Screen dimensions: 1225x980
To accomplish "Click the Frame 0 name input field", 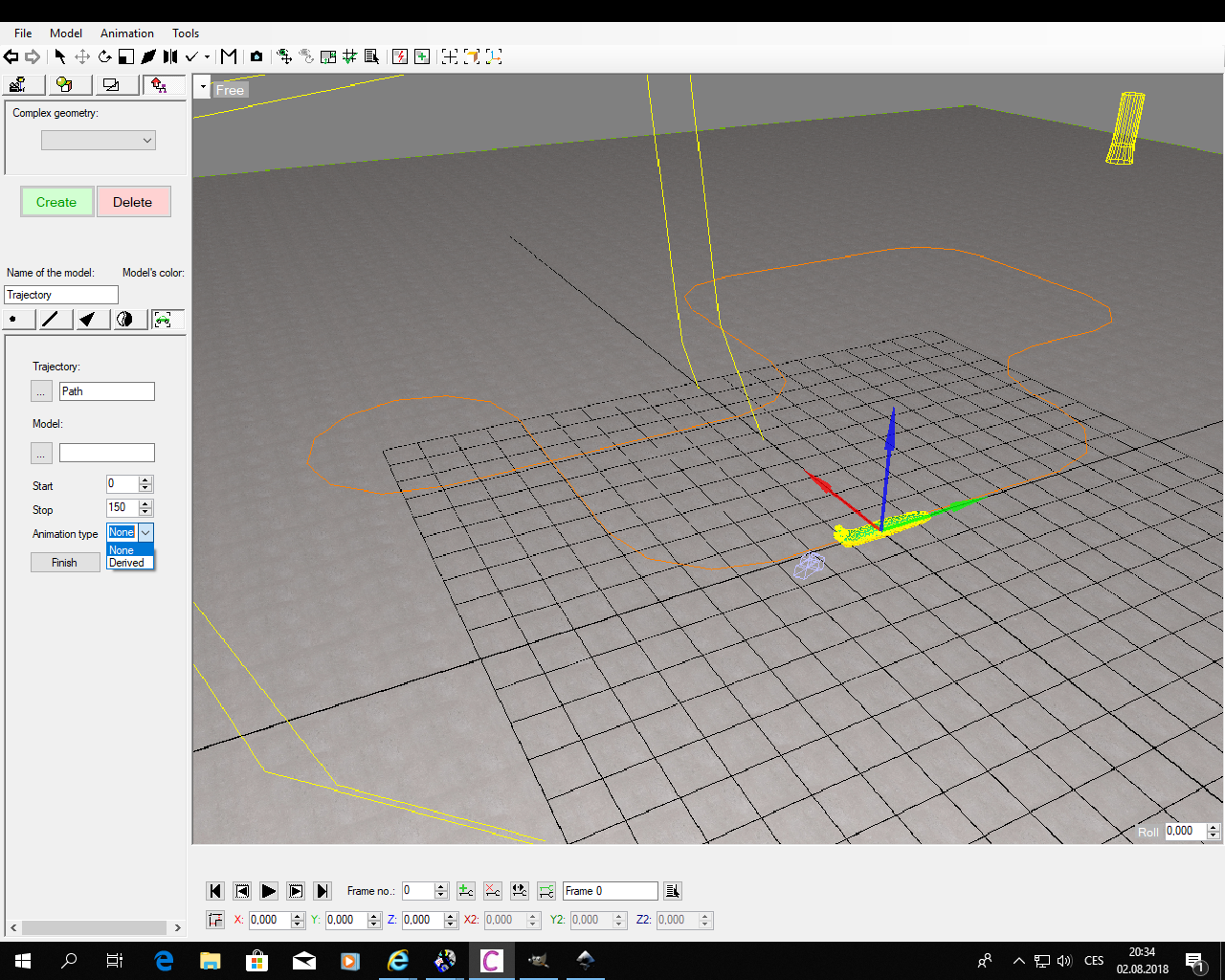I will [610, 891].
